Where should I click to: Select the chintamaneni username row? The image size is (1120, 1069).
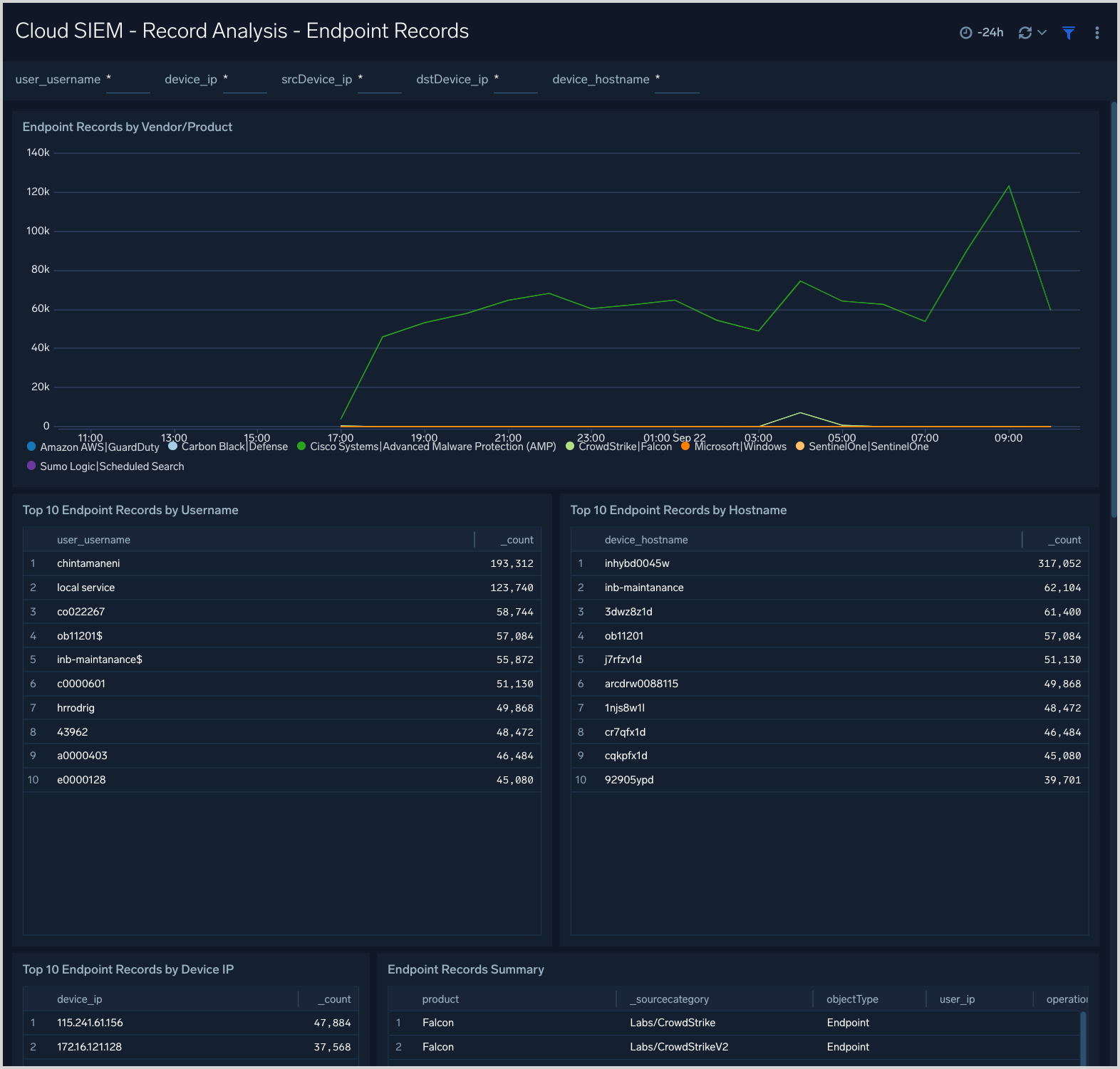(x=88, y=563)
